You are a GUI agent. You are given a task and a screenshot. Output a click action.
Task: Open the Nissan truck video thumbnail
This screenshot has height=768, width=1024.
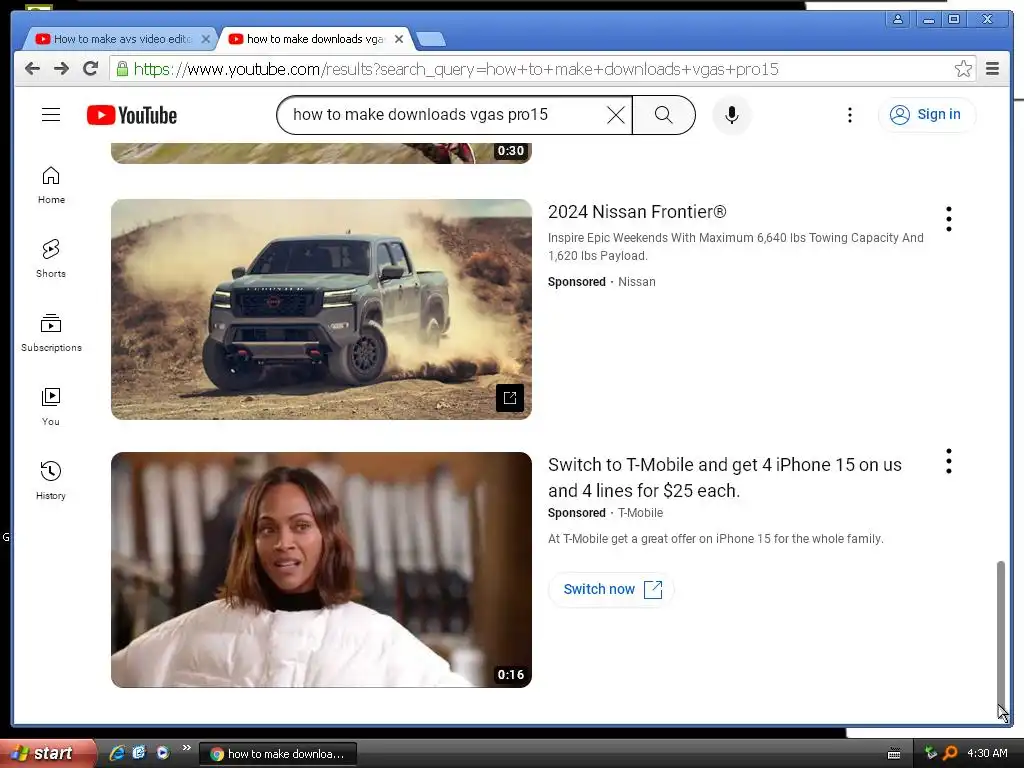tap(321, 309)
